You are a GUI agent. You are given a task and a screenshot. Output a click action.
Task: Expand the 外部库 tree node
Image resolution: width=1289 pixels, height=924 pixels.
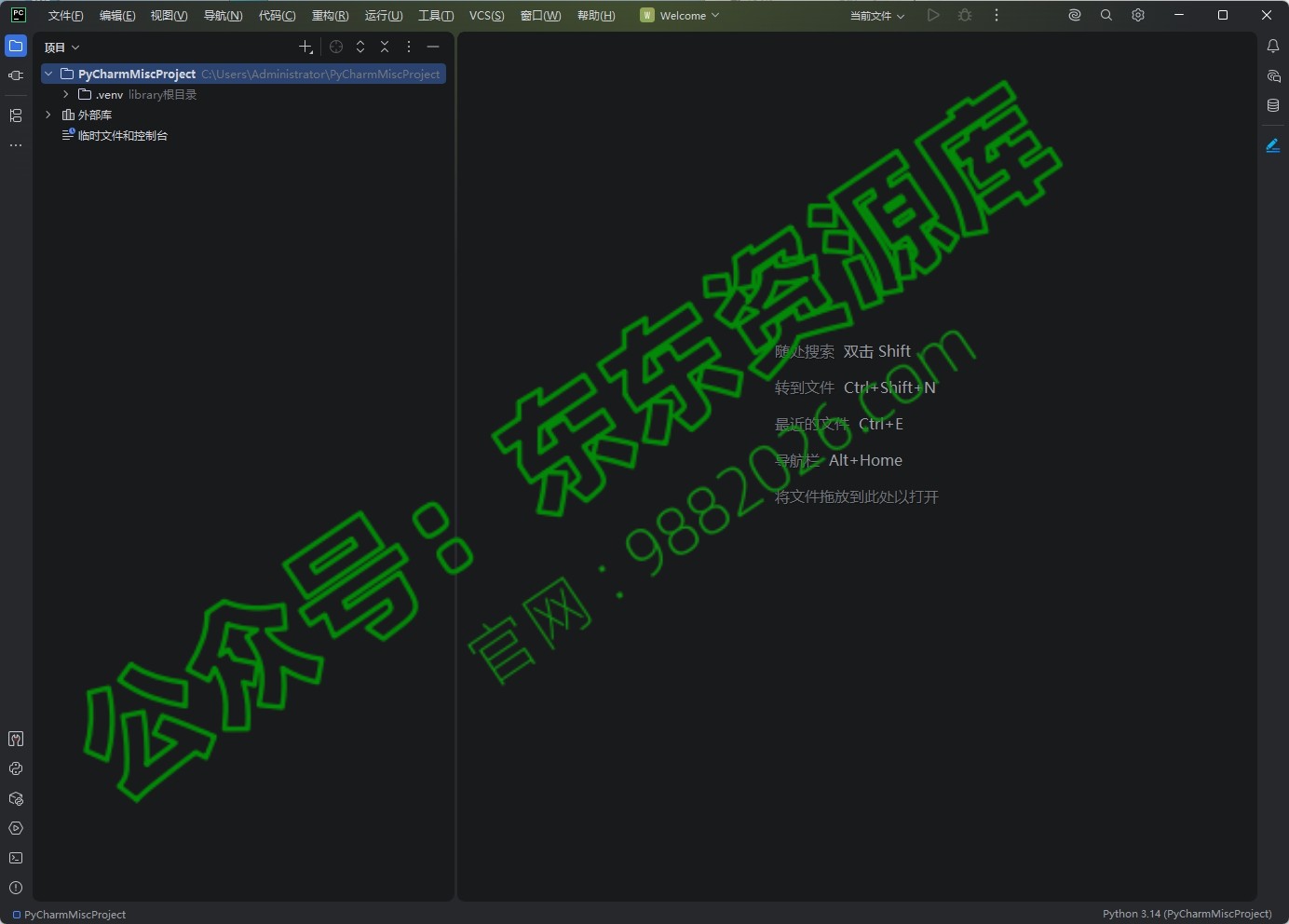point(47,115)
